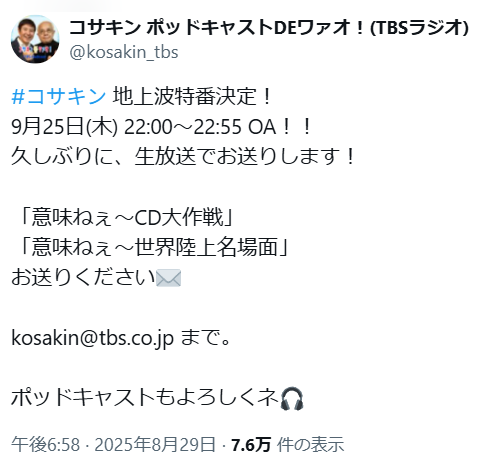
Task: Click the 地上波特番決定！ announcement text
Action: [193, 96]
